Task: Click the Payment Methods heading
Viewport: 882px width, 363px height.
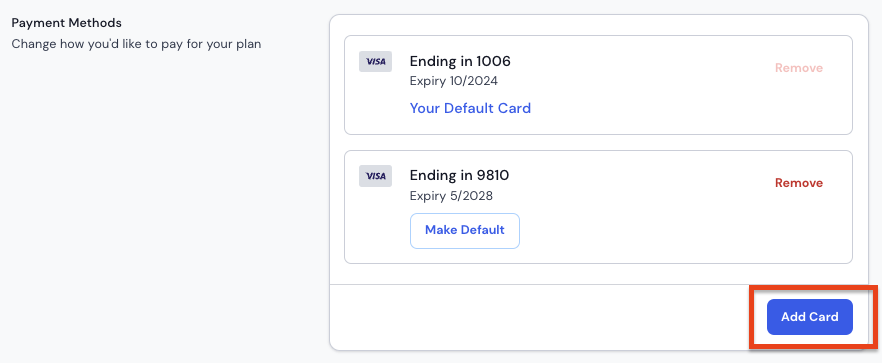Action: [67, 24]
